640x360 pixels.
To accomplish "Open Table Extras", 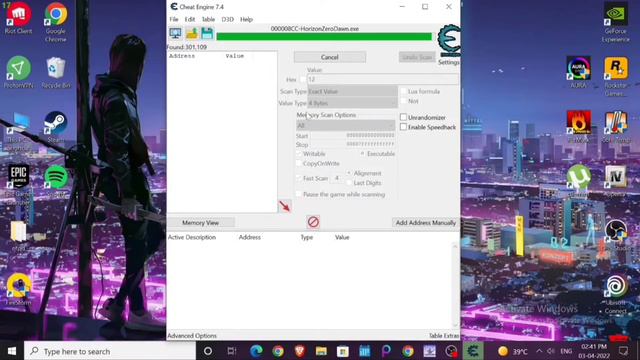I will (x=444, y=336).
